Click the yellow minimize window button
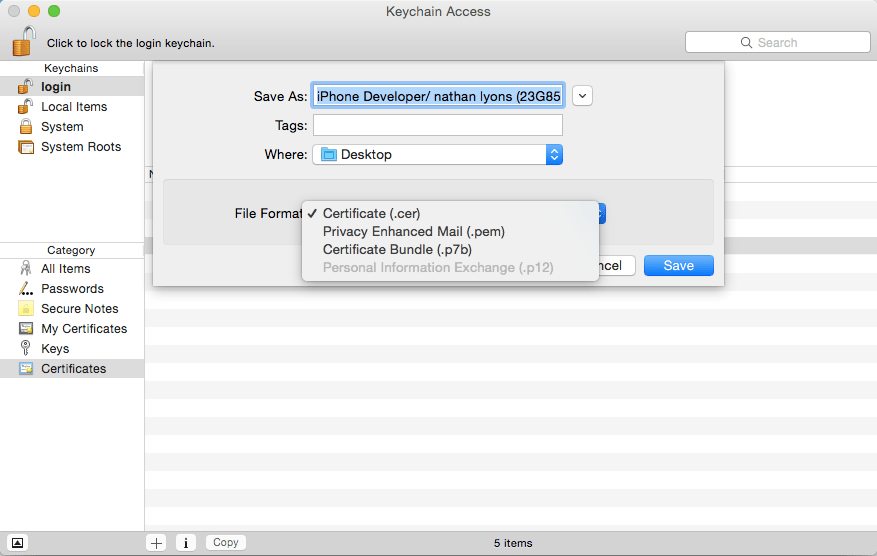This screenshot has height=556, width=877. pos(34,11)
